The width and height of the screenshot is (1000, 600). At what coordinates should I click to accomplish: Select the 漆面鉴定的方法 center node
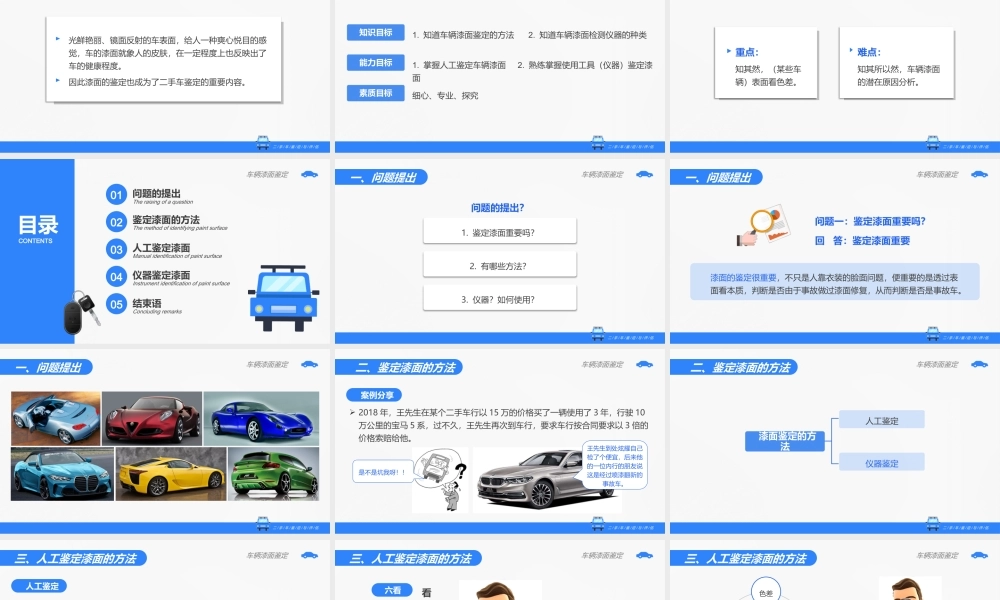pyautogui.click(x=784, y=440)
